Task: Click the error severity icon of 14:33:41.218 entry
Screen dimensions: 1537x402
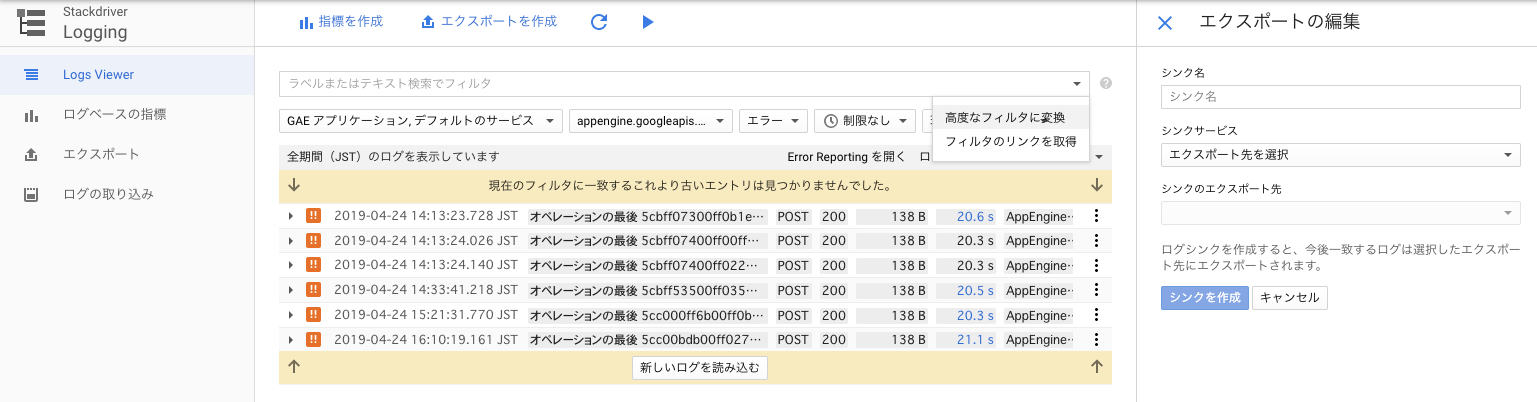Action: pos(313,290)
